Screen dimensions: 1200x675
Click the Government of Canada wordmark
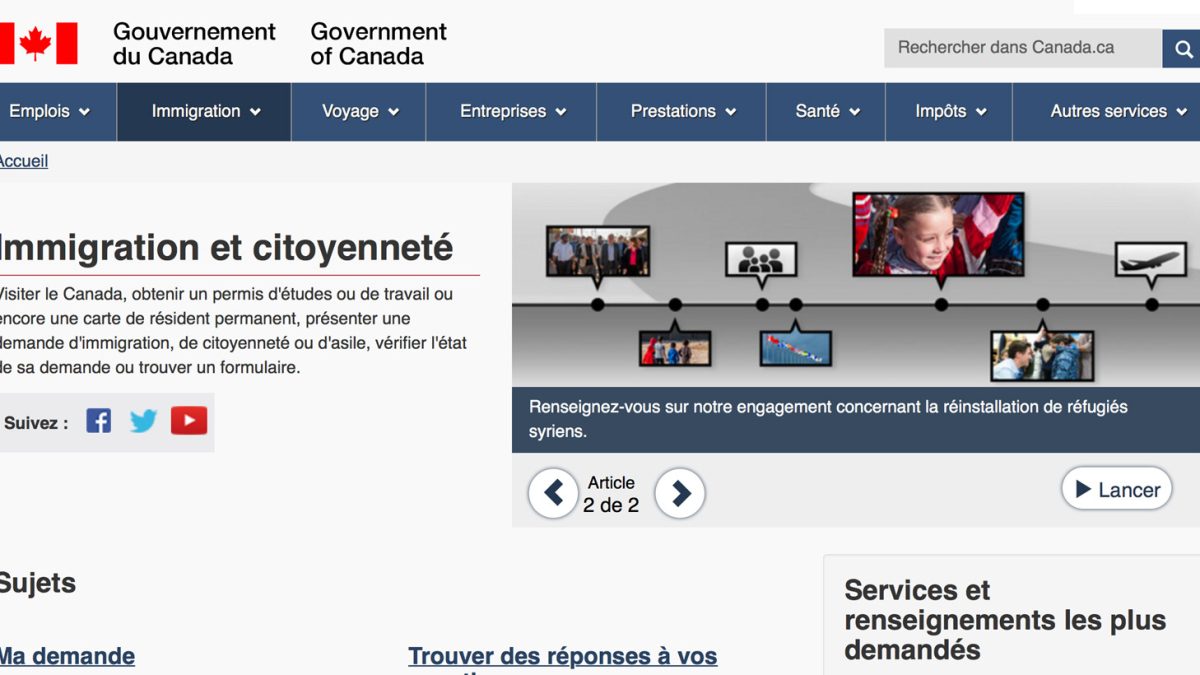click(x=379, y=44)
